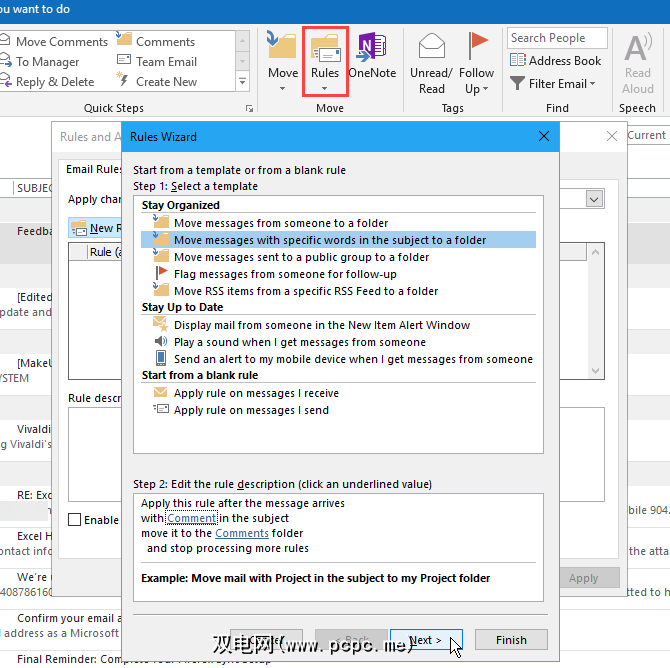Click the underlined 'Comments' folder link
Image resolution: width=670 pixels, height=668 pixels.
(x=242, y=533)
